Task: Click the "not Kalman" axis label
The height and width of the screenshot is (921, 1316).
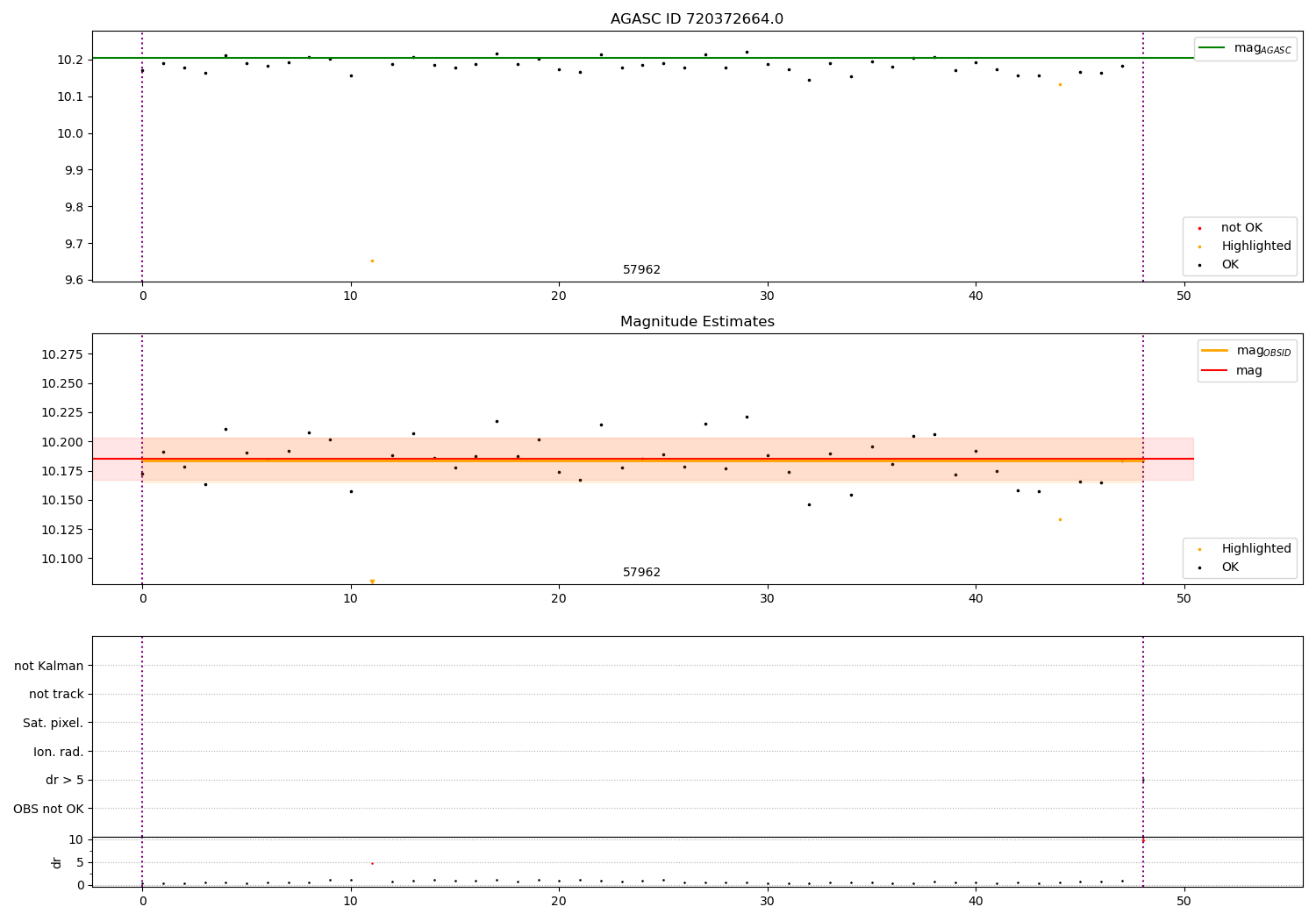Action: (49, 666)
